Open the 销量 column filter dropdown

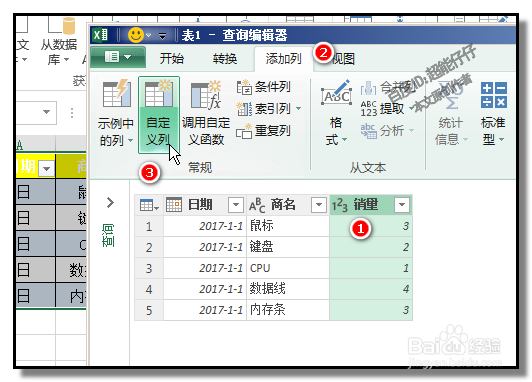(x=402, y=205)
